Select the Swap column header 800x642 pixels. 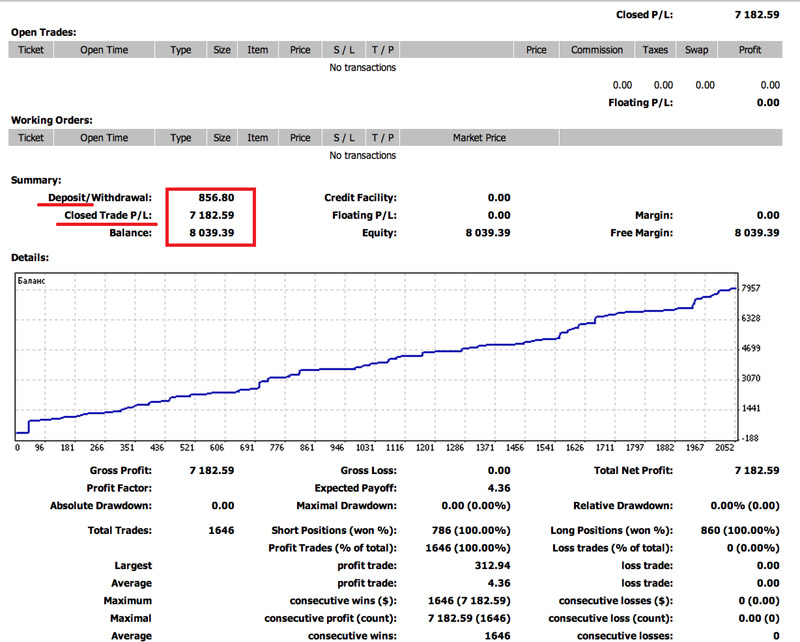pyautogui.click(x=696, y=50)
